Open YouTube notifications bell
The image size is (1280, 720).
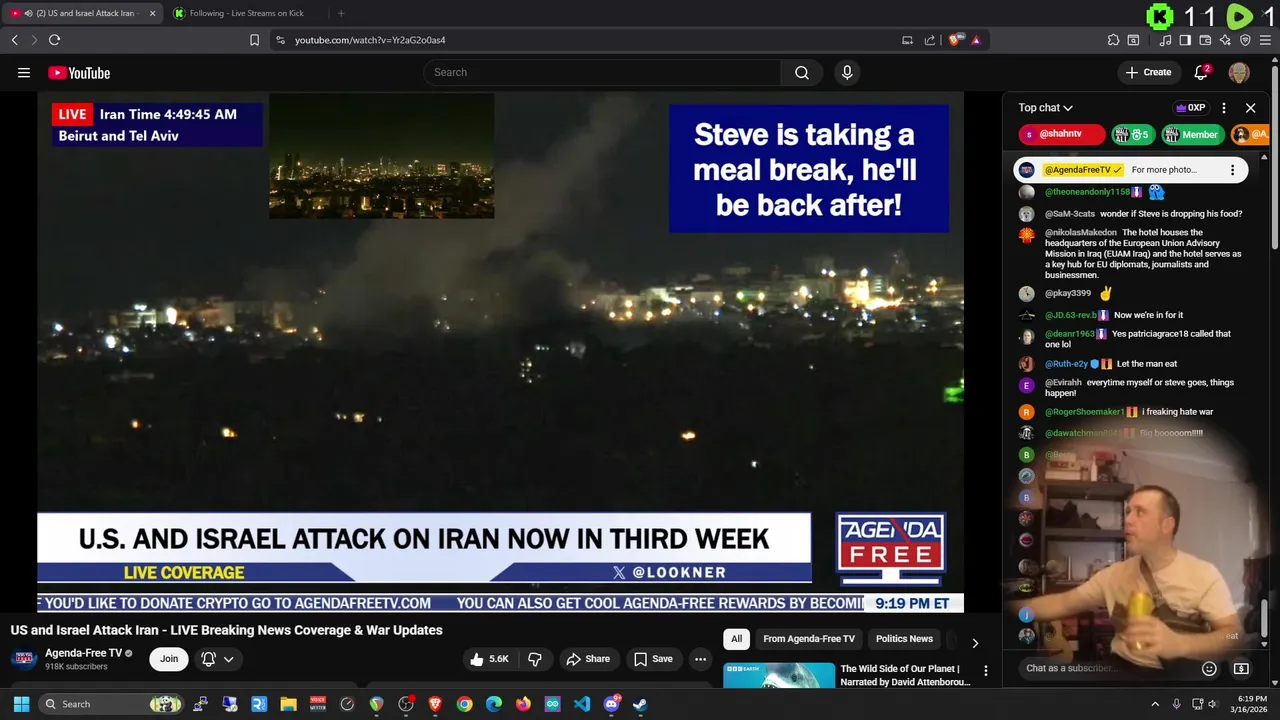pyautogui.click(x=1202, y=72)
